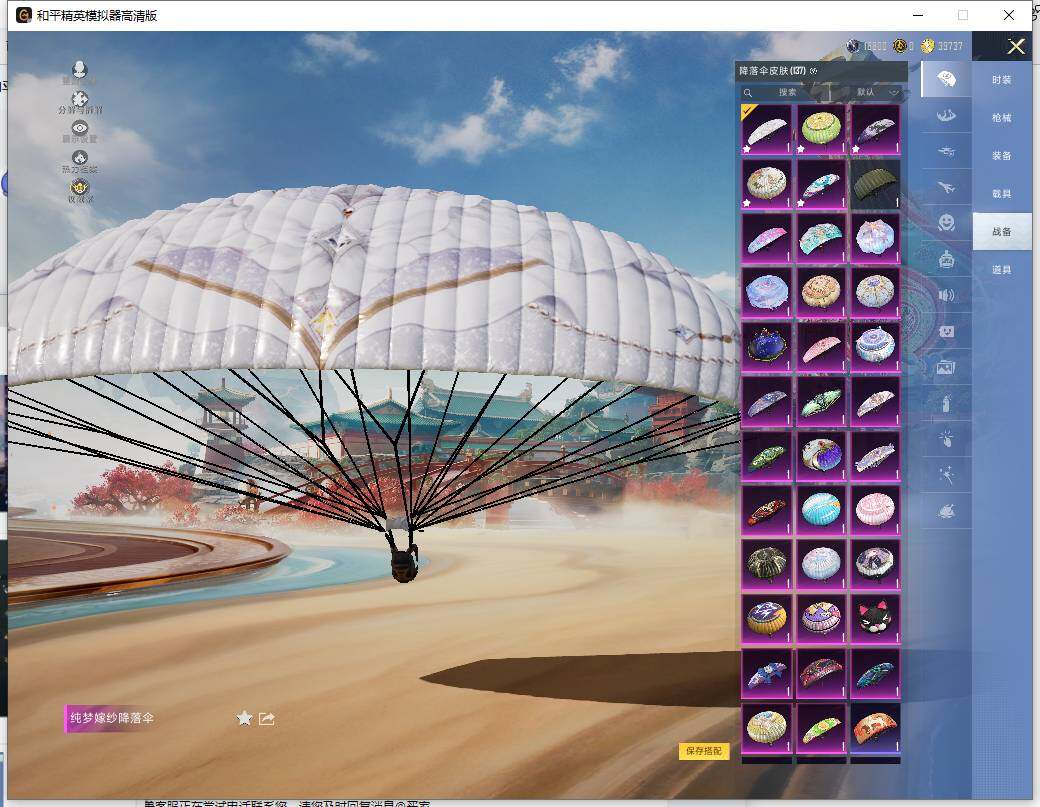Open the sparkling tap gesture category icon

tap(946, 438)
